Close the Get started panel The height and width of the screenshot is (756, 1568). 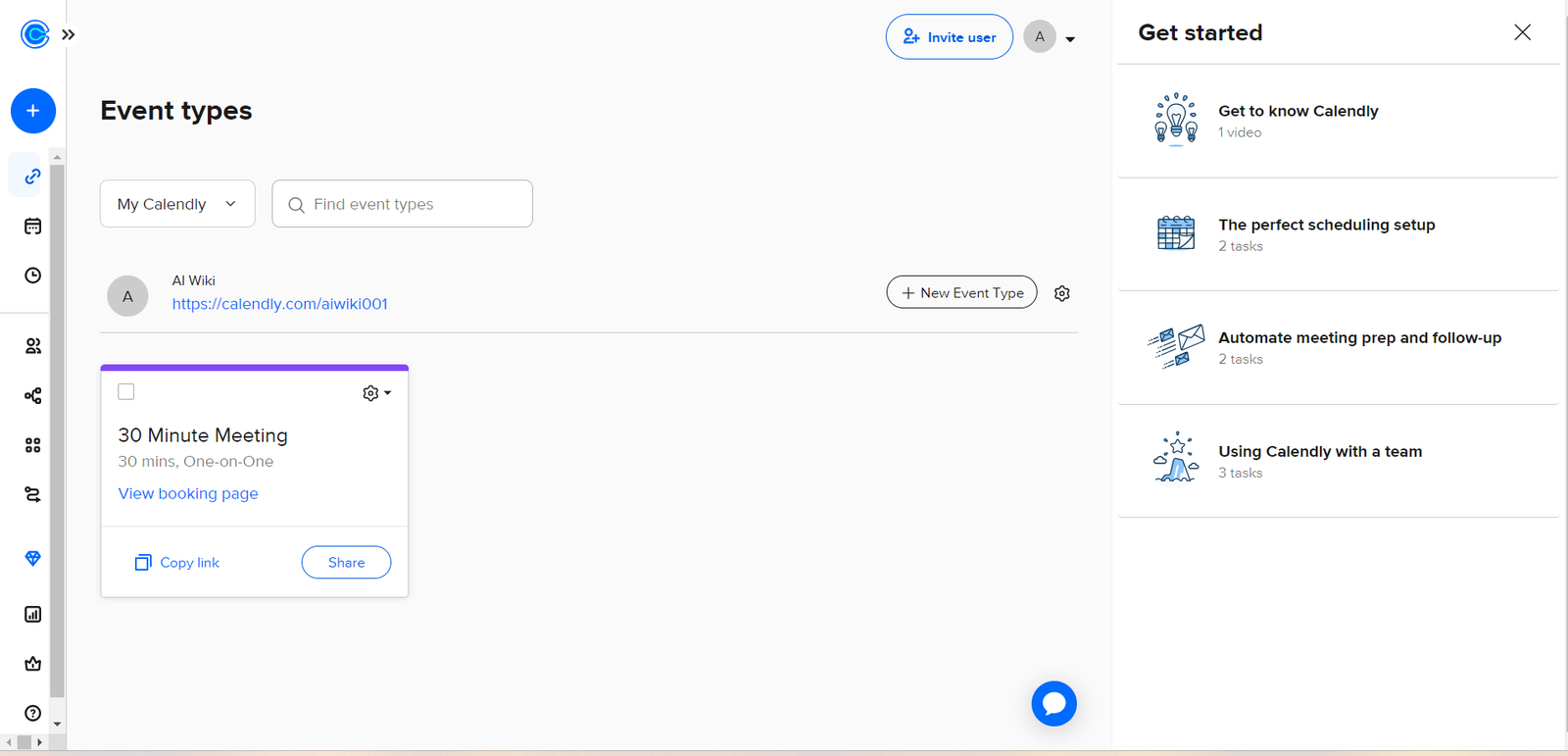[x=1522, y=32]
